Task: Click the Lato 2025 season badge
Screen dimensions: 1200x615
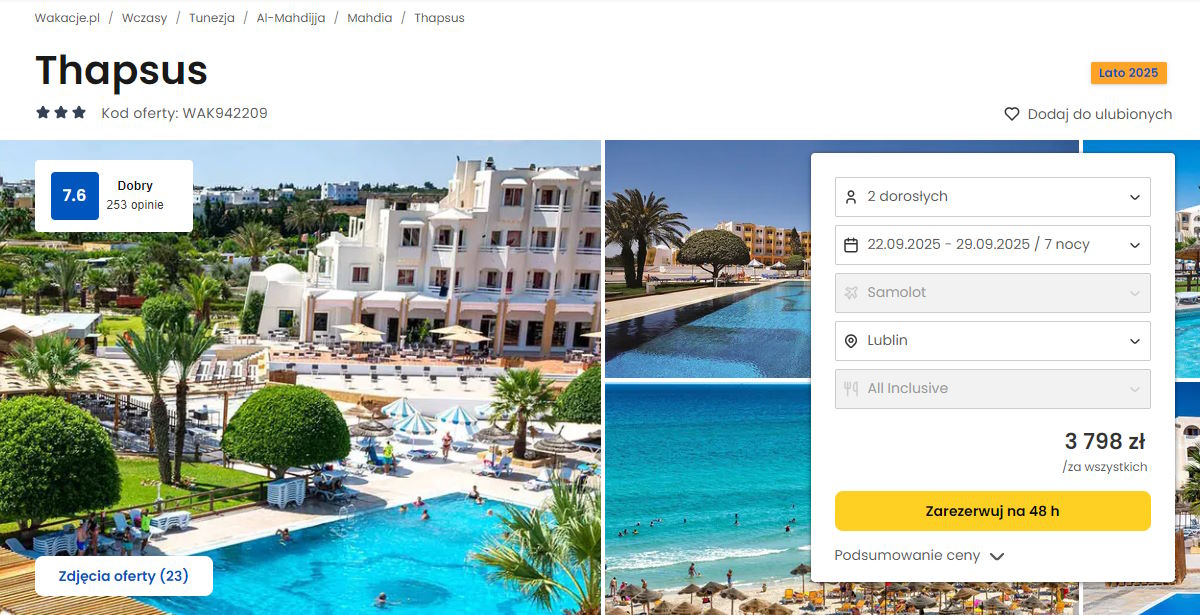Action: point(1128,73)
